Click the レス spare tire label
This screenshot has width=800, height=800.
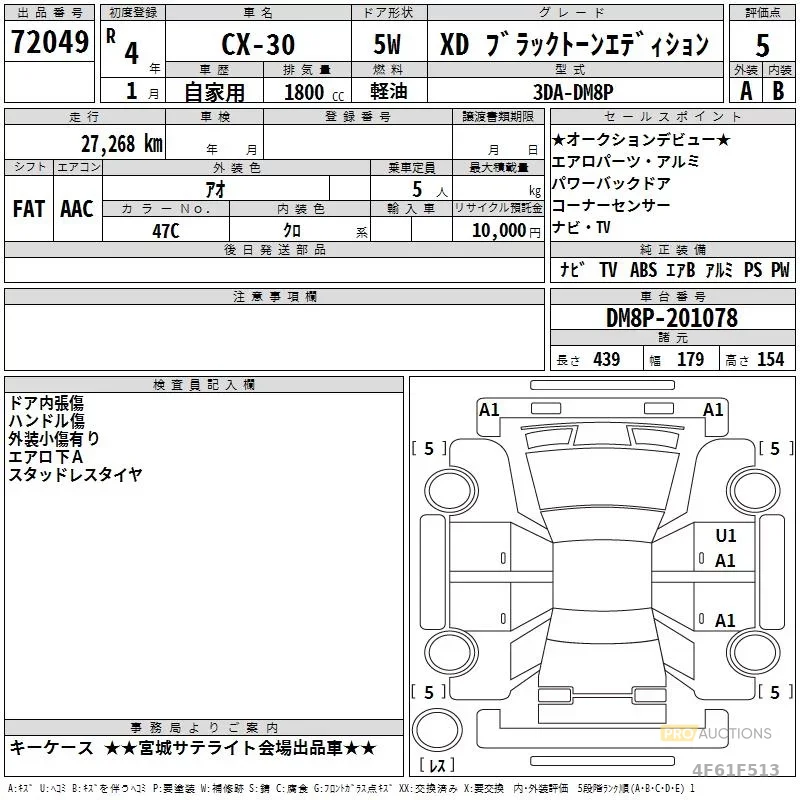point(437,765)
